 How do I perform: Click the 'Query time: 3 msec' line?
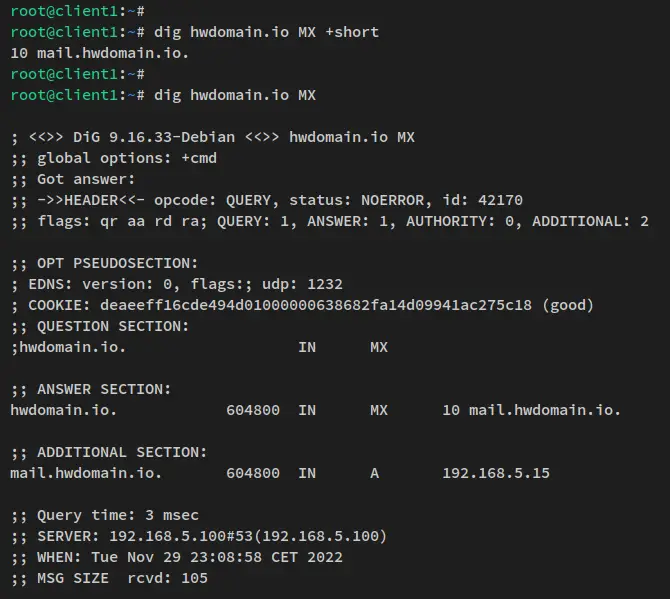(x=104, y=515)
